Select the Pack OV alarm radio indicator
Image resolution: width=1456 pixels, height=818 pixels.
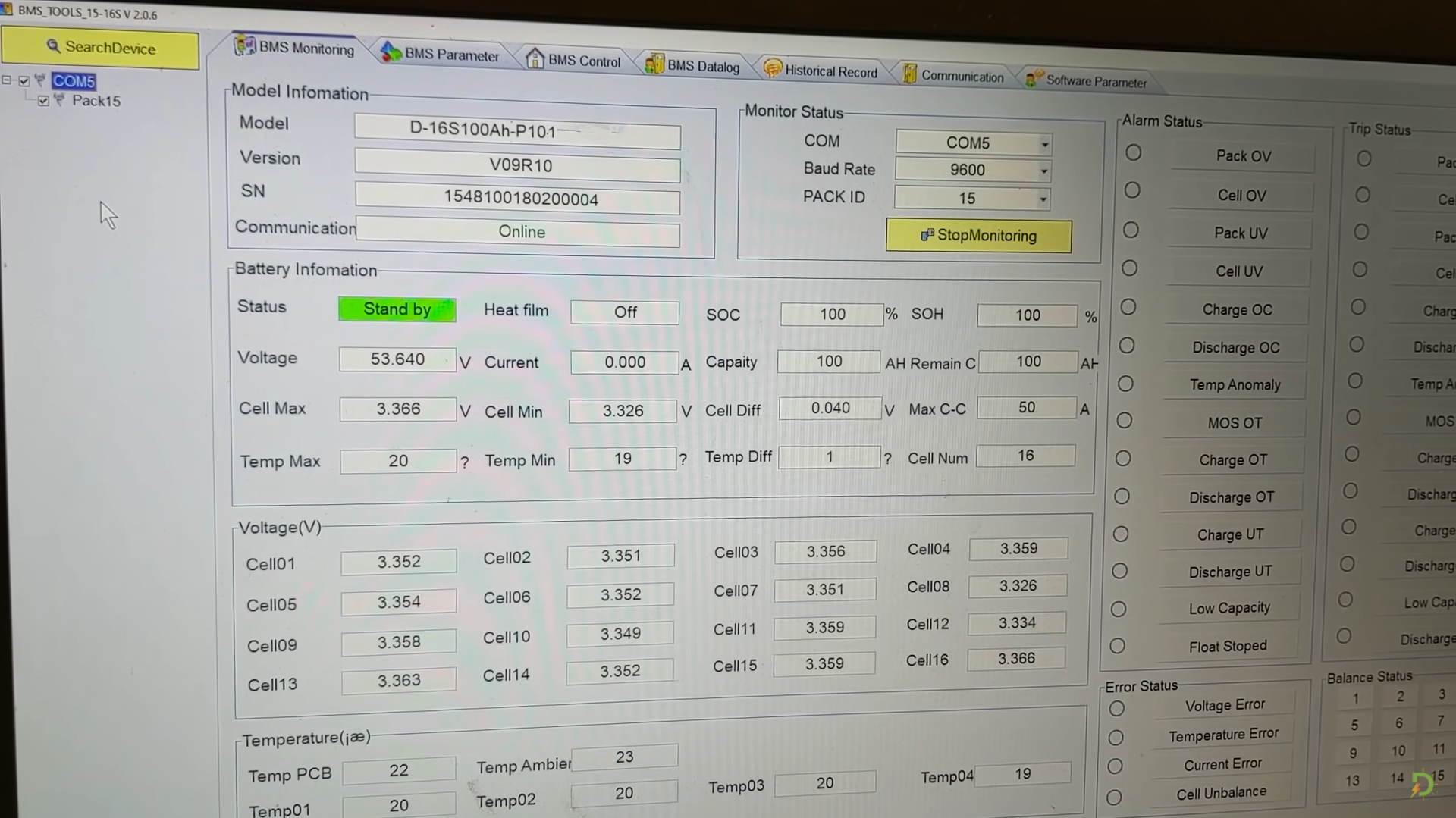click(x=1133, y=152)
